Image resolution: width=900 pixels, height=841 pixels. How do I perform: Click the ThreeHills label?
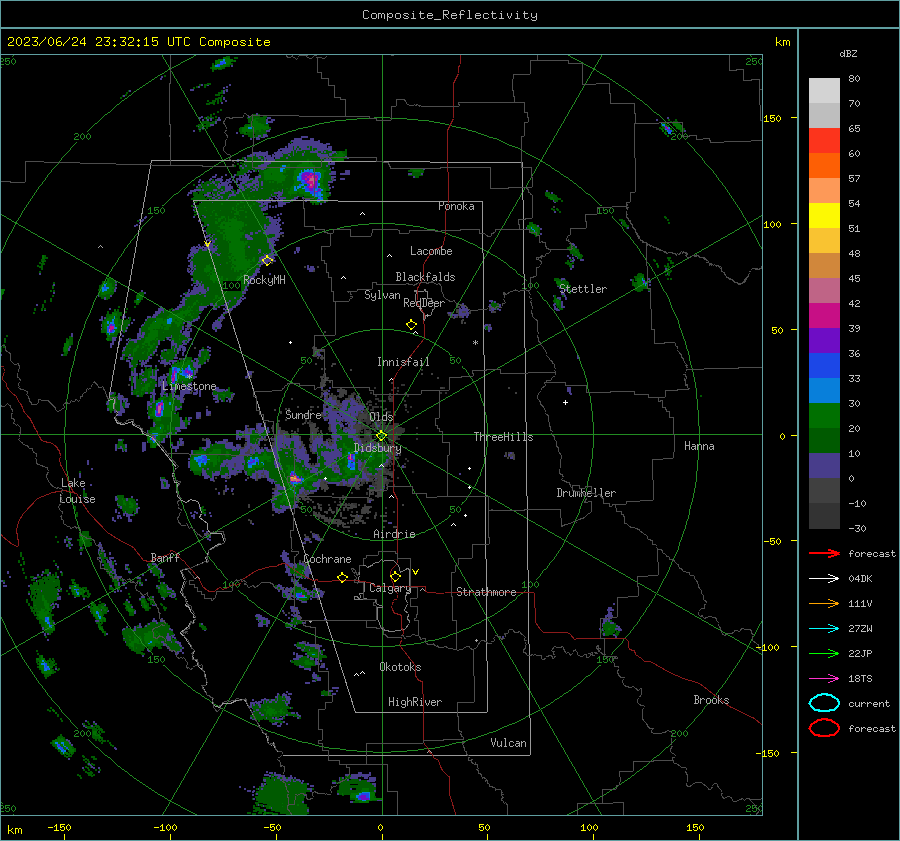(x=503, y=437)
